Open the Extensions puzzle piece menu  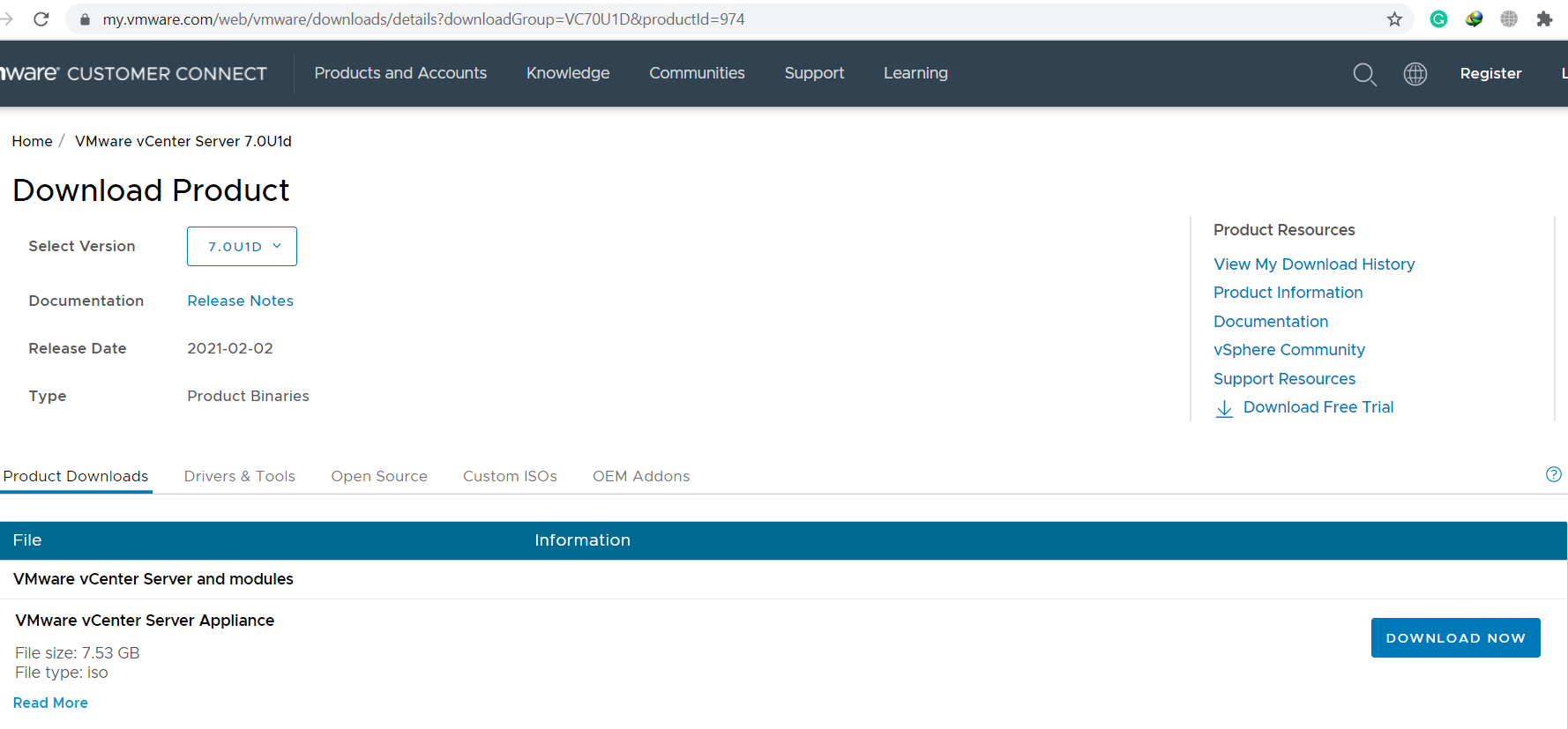(1544, 19)
